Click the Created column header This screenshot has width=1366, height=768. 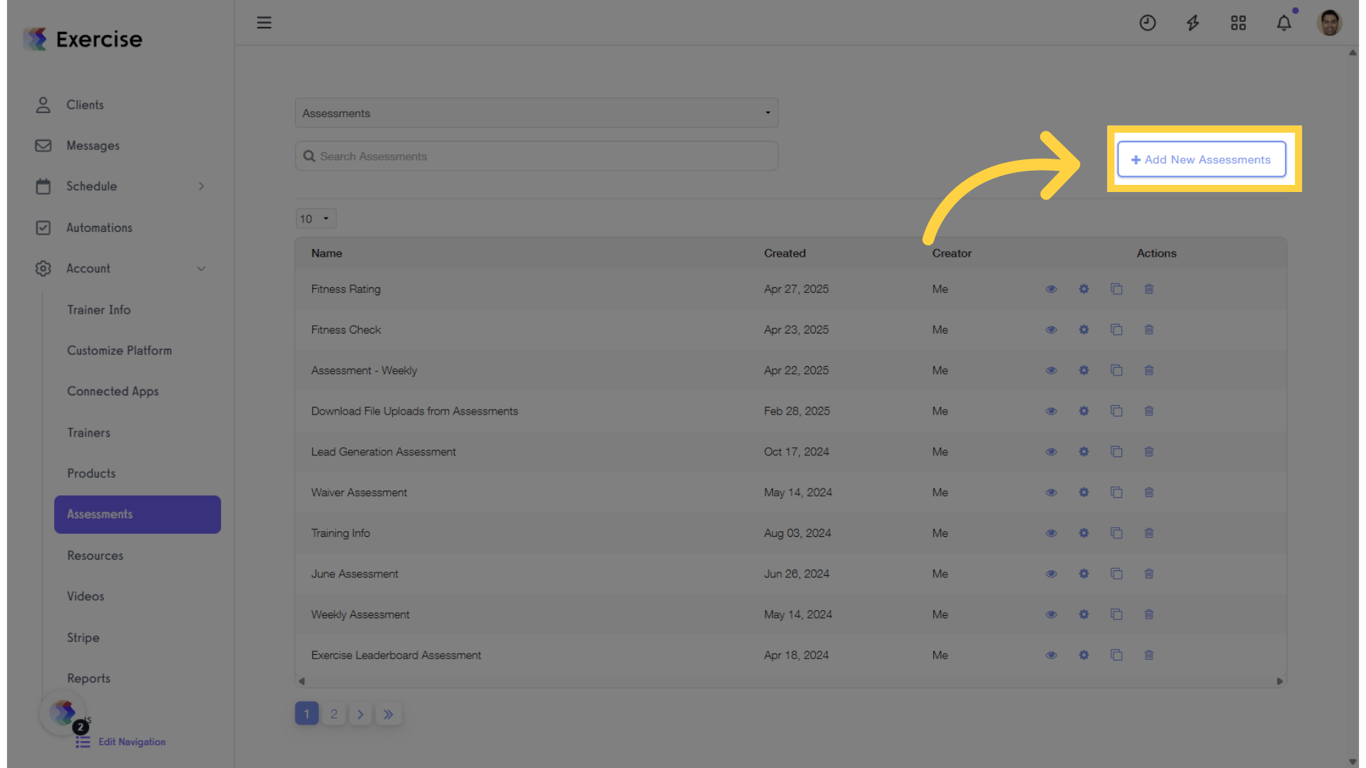click(x=785, y=253)
